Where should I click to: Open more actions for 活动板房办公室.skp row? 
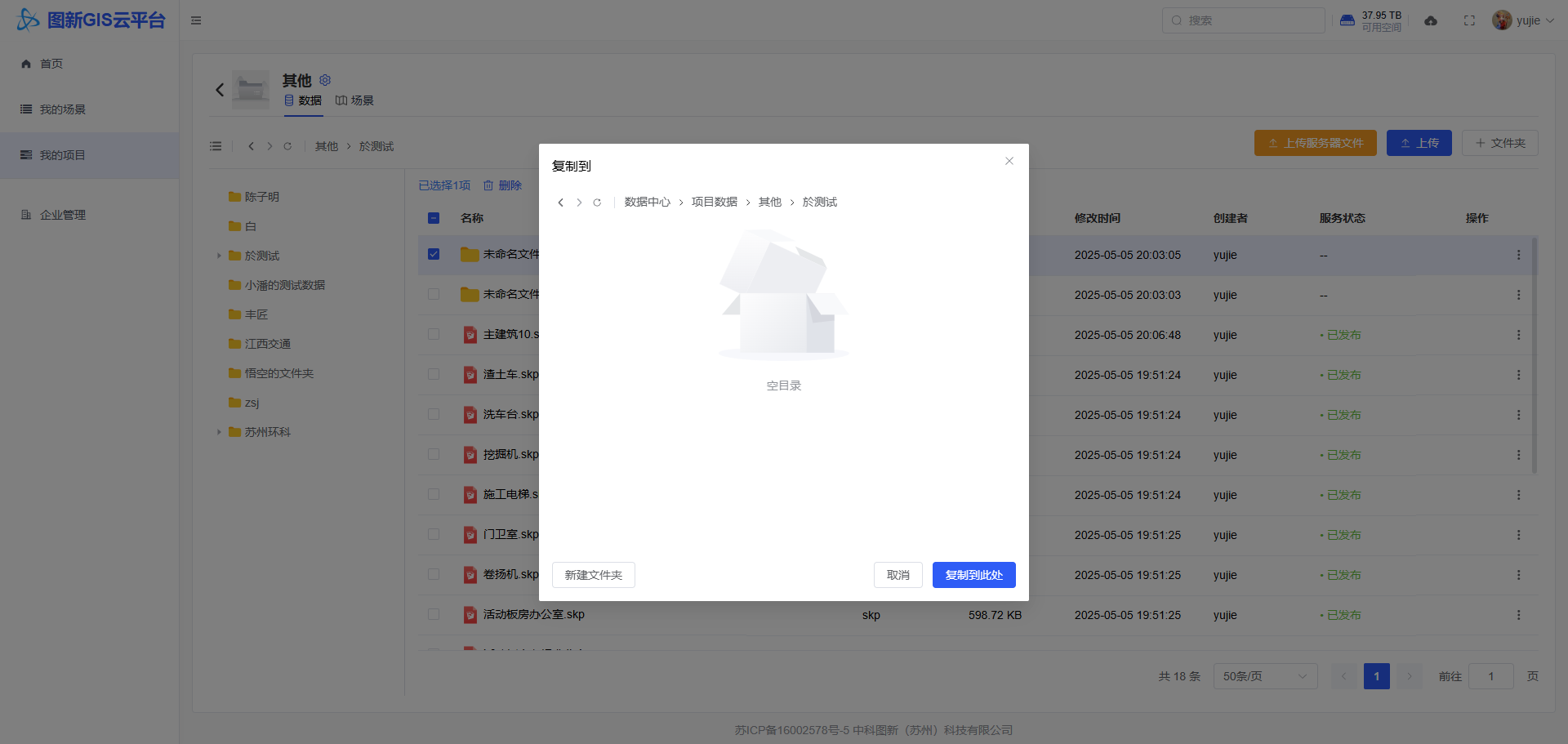[1519, 615]
